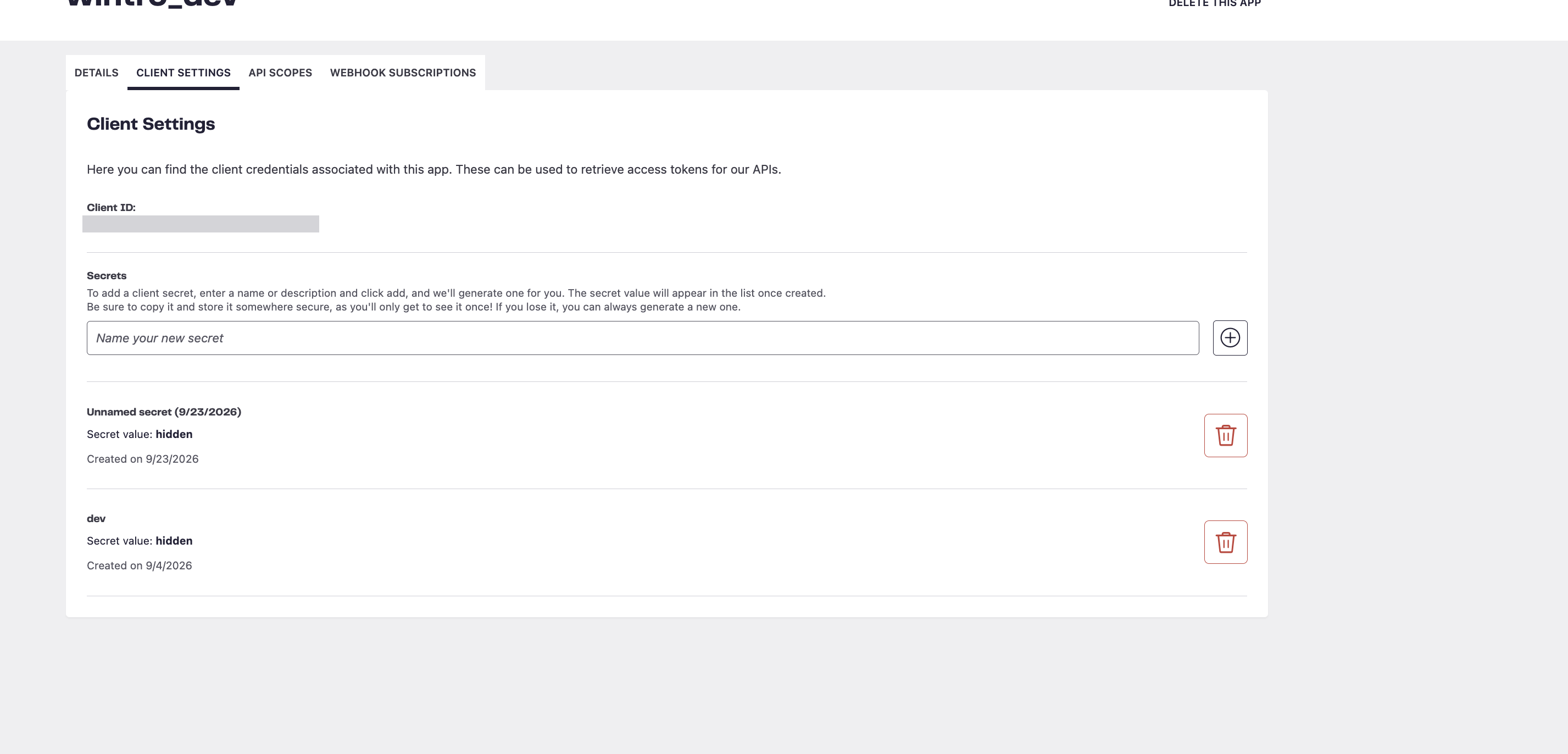
Task: Click the Client Settings heading
Action: point(151,124)
